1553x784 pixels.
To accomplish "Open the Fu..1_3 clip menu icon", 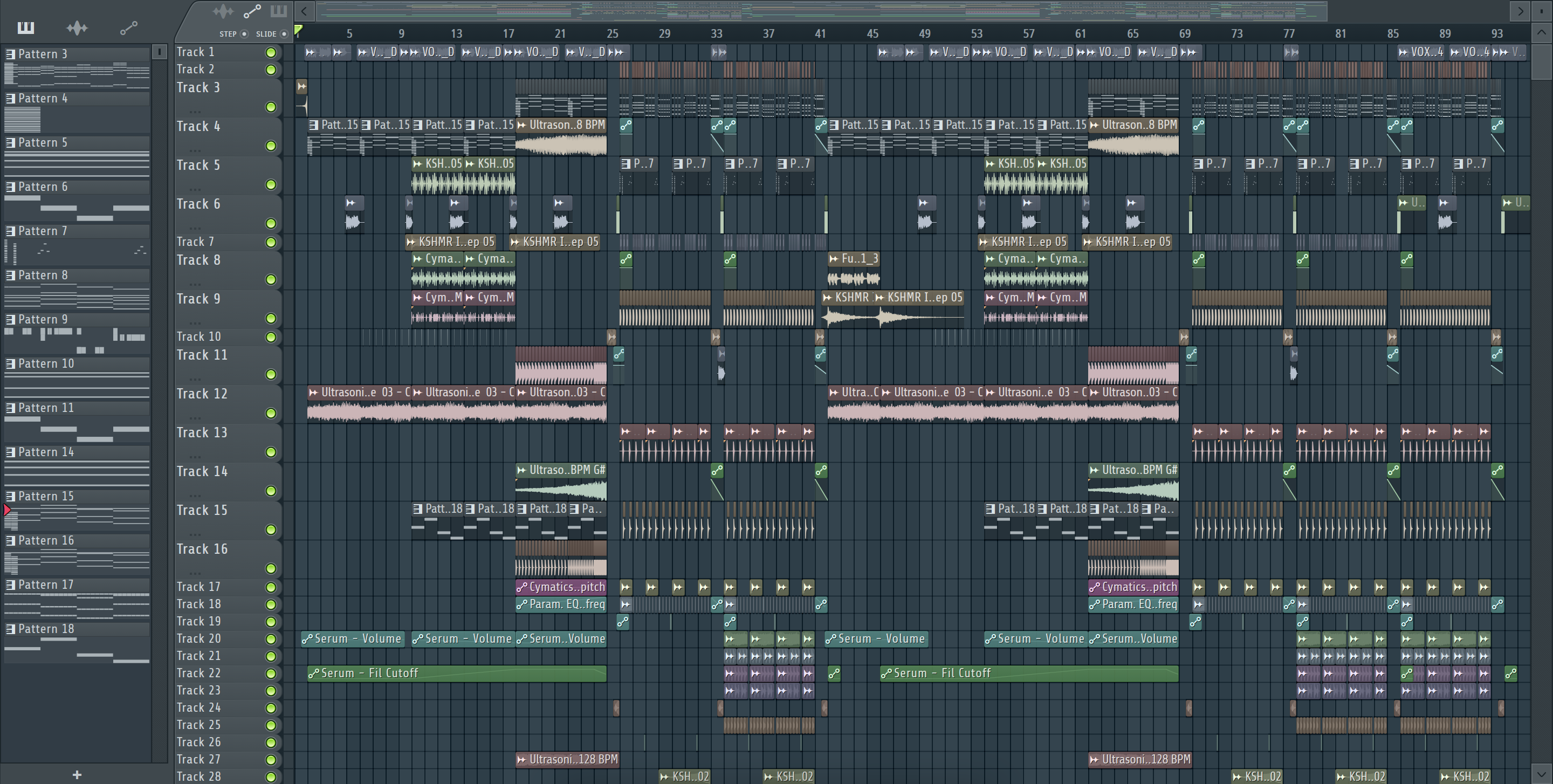I will click(x=834, y=259).
